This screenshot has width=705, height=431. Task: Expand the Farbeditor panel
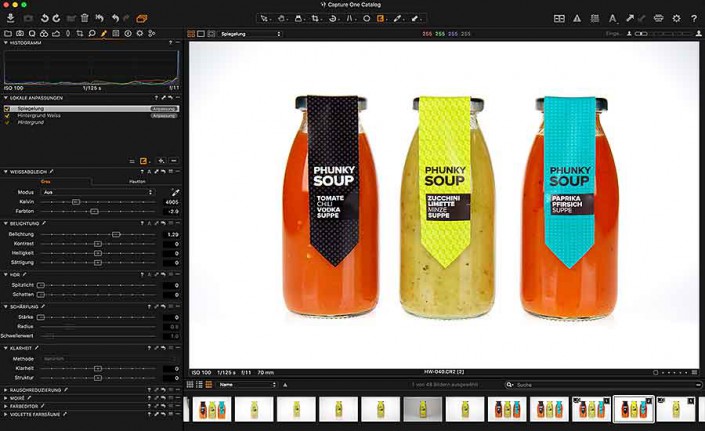(x=5, y=406)
